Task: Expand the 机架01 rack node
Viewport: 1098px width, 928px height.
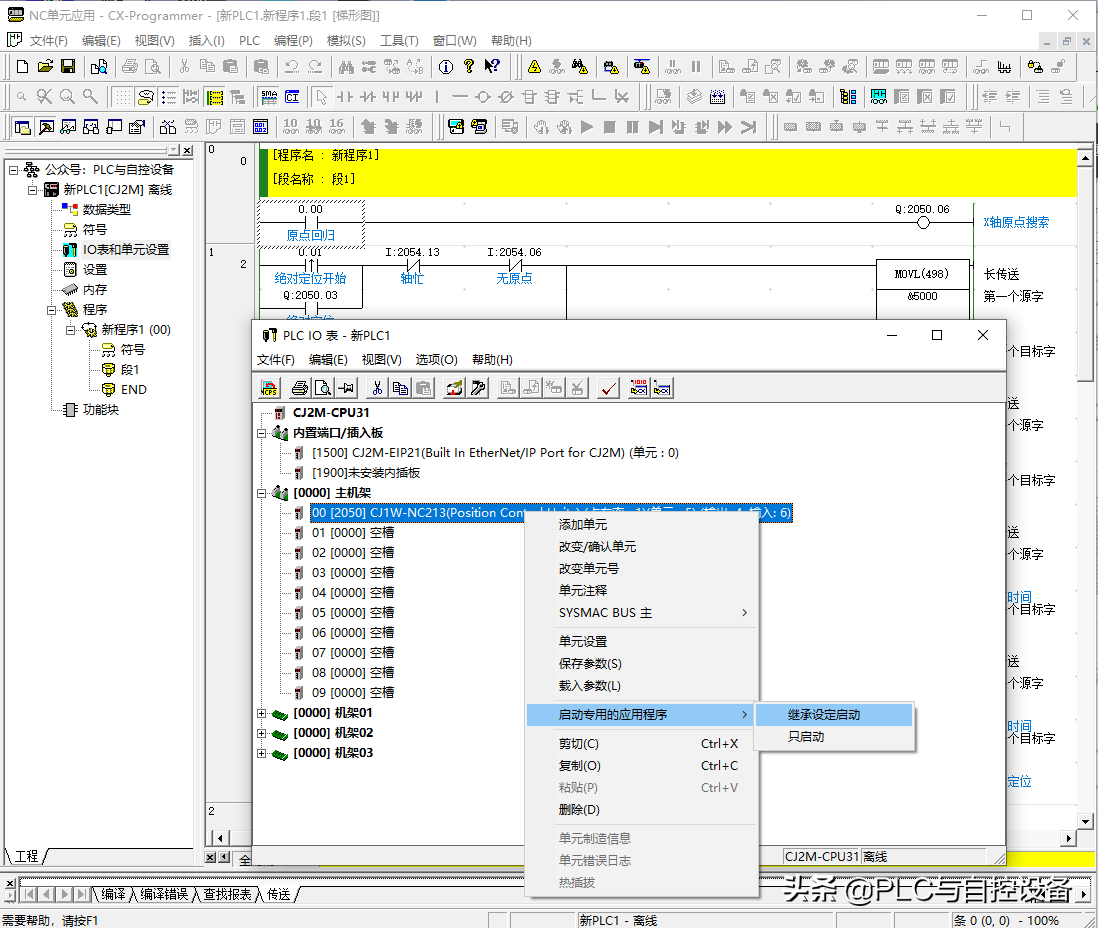Action: coord(262,713)
